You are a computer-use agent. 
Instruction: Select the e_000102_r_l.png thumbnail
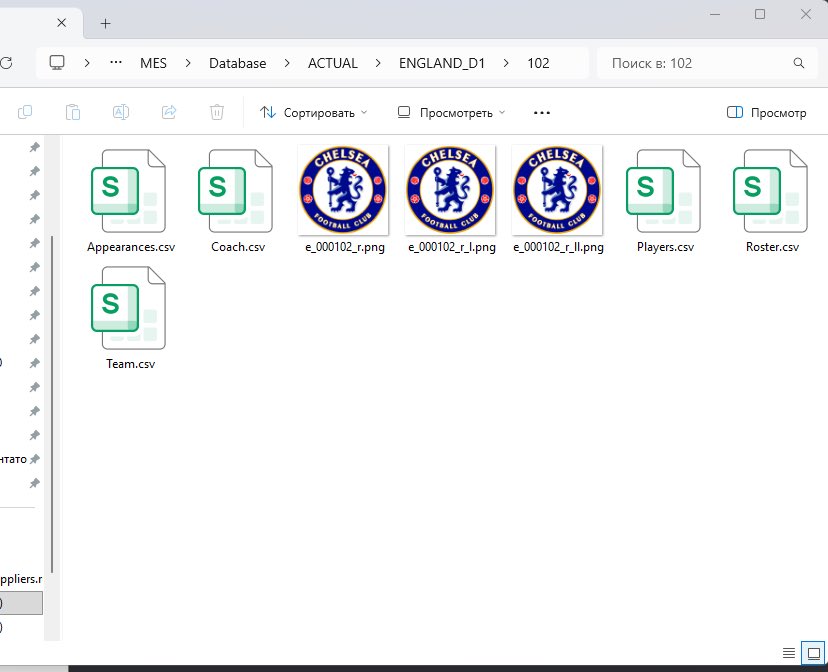pos(450,190)
